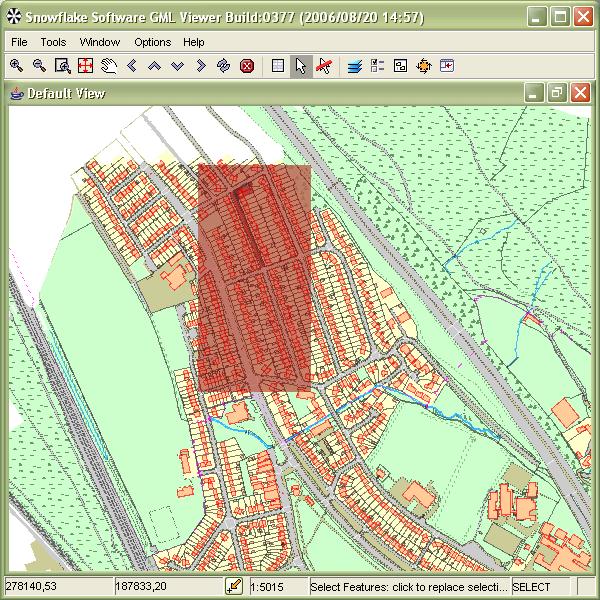
Task: Select the Zoom Out tool
Action: pos(39,66)
